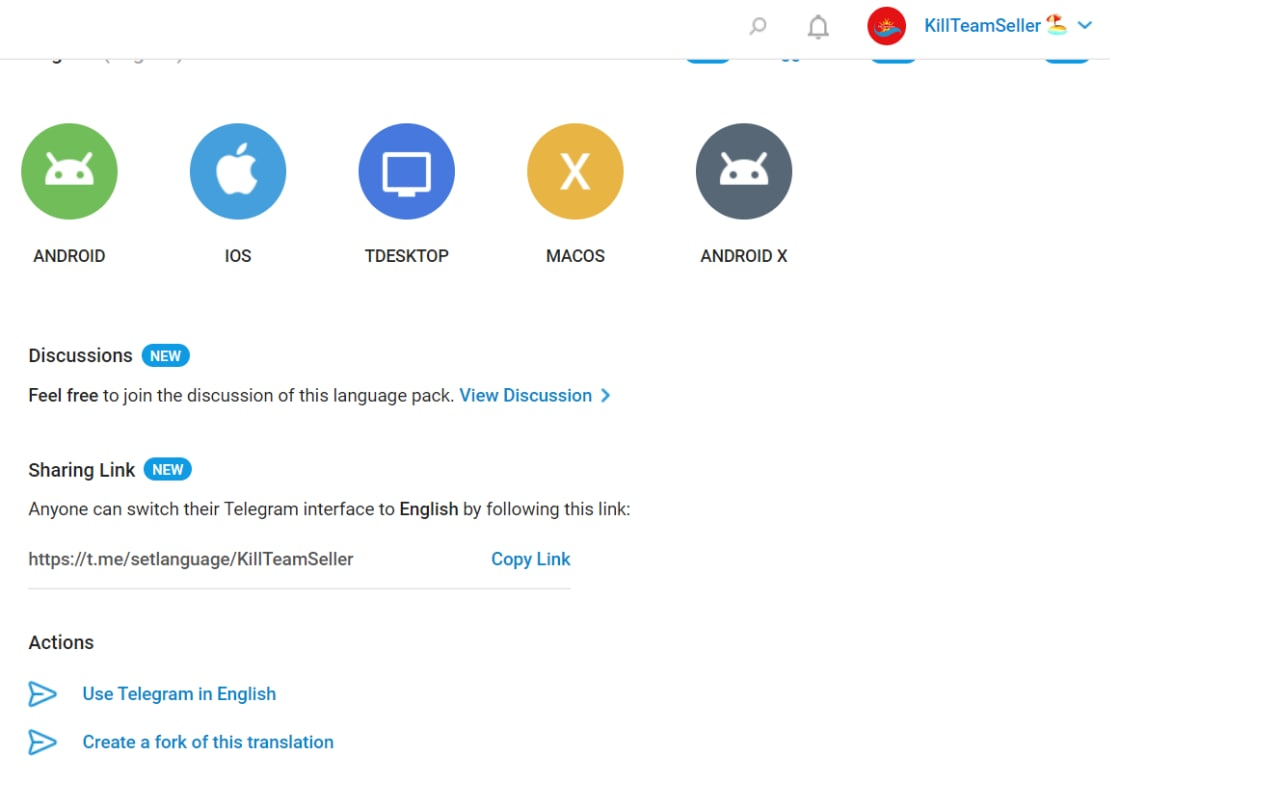Screen dimensions: 1280x807
Task: Open the KillTeamSeller account name
Action: (982, 26)
